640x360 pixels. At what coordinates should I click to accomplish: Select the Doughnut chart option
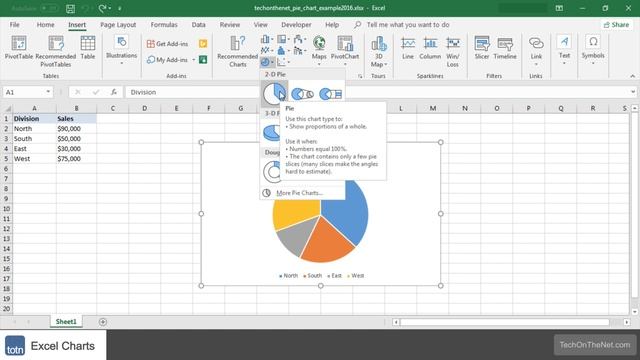coord(271,171)
